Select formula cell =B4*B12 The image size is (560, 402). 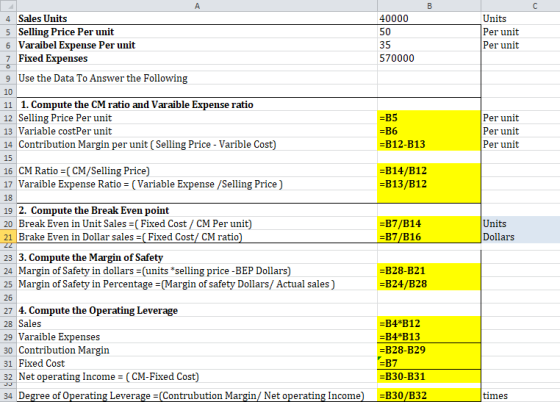pos(429,323)
